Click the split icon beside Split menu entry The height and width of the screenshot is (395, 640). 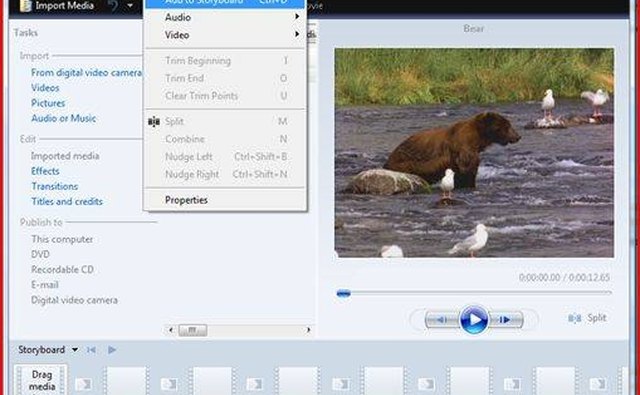154,122
